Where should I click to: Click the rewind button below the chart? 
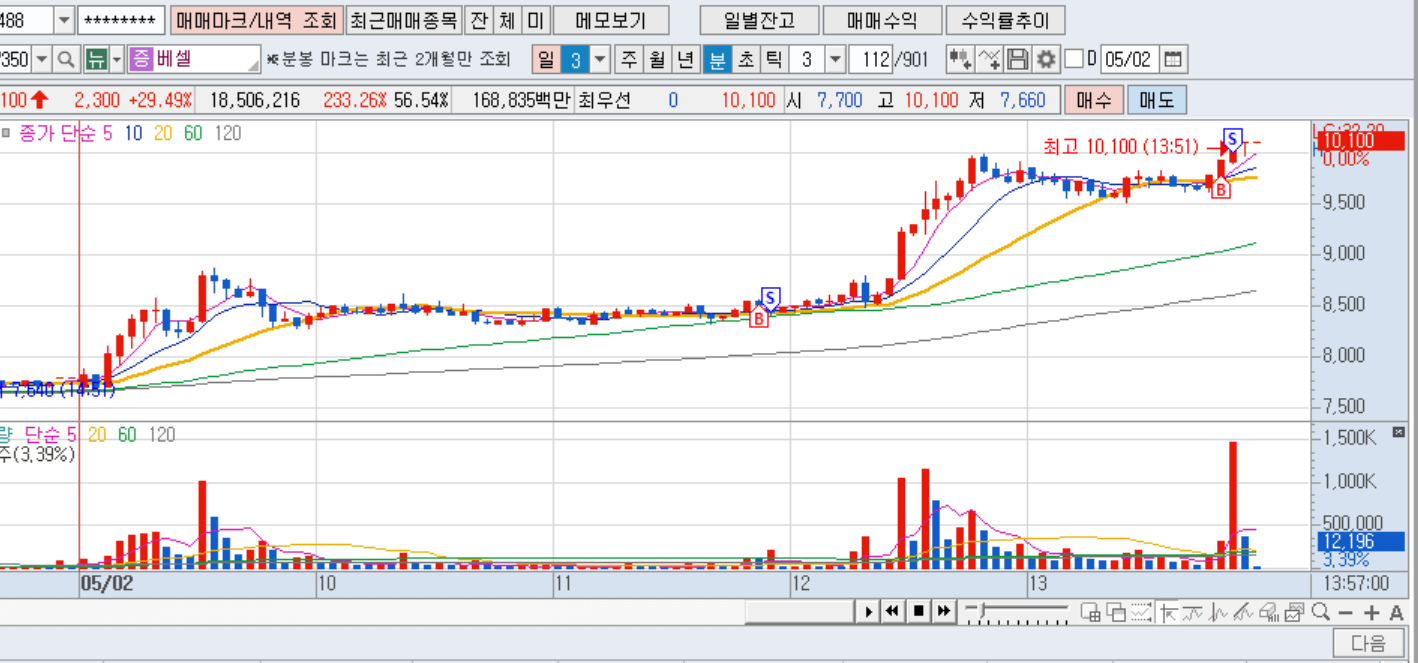coord(892,612)
